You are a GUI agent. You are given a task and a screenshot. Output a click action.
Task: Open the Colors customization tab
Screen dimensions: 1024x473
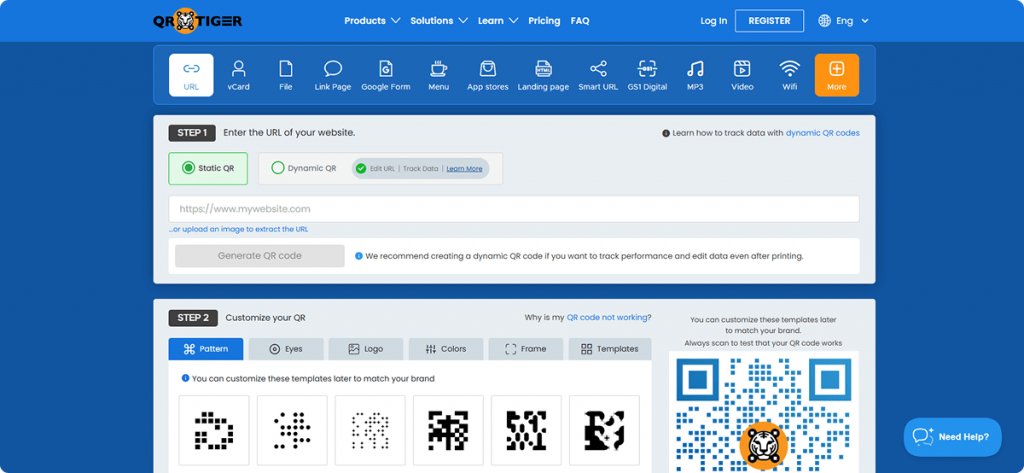(446, 349)
